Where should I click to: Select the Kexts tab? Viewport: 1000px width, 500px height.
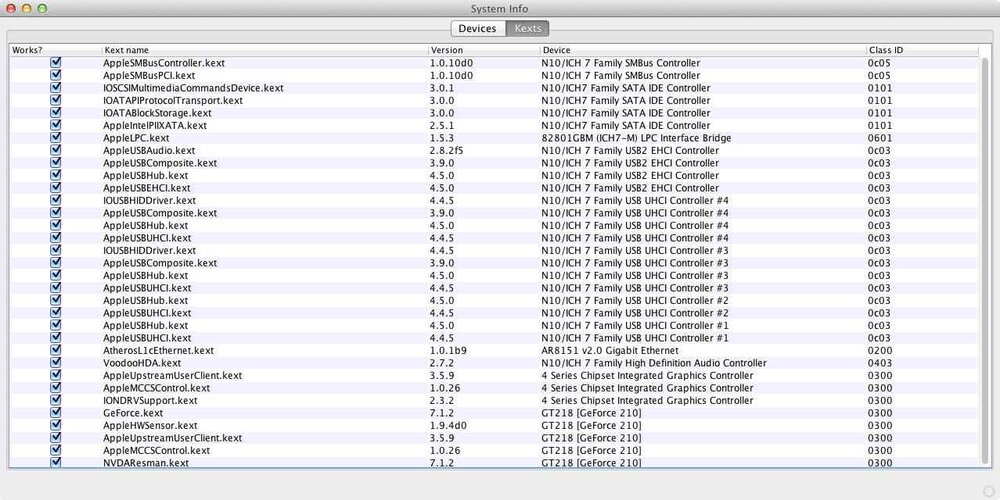pos(527,28)
